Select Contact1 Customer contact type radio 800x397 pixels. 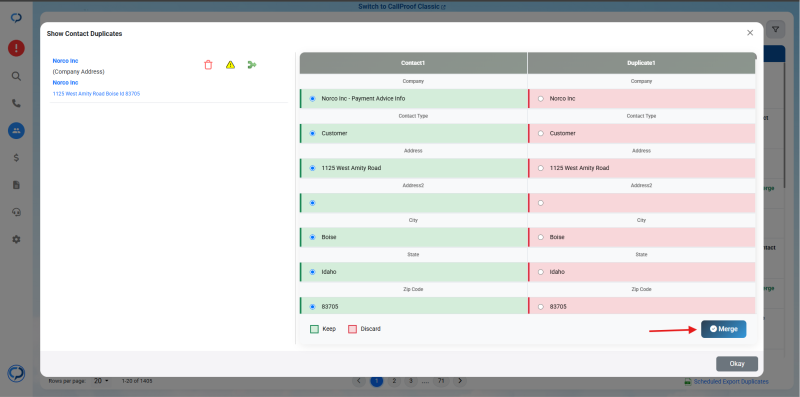point(313,133)
